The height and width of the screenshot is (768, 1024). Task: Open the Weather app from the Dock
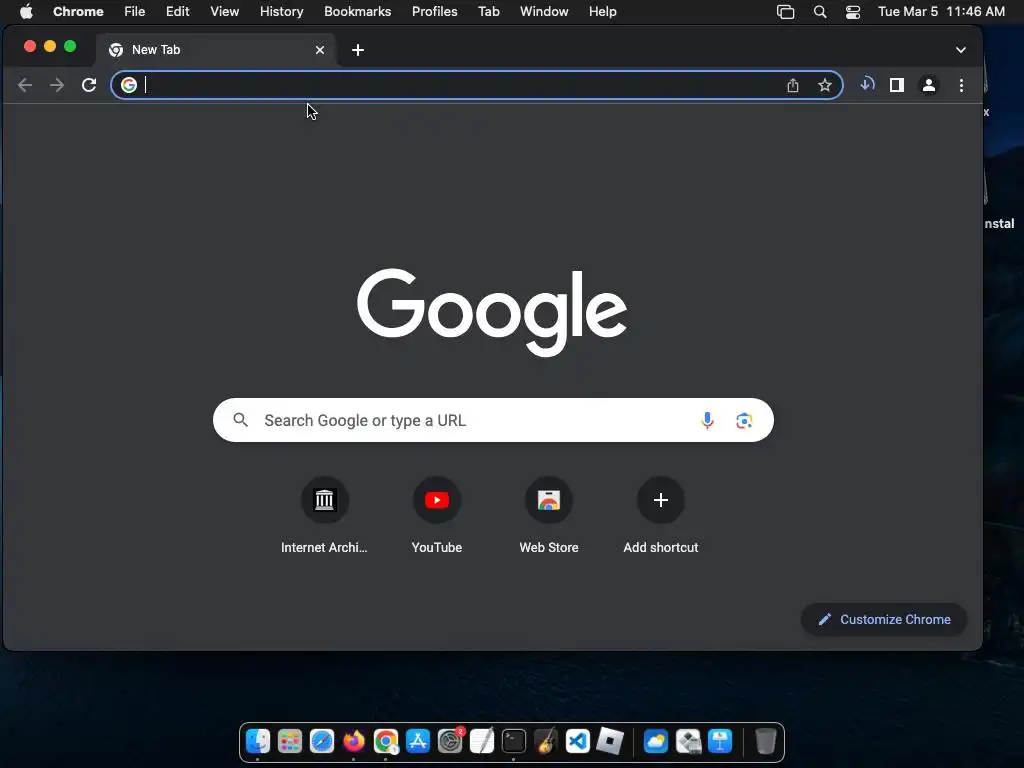[x=656, y=741]
